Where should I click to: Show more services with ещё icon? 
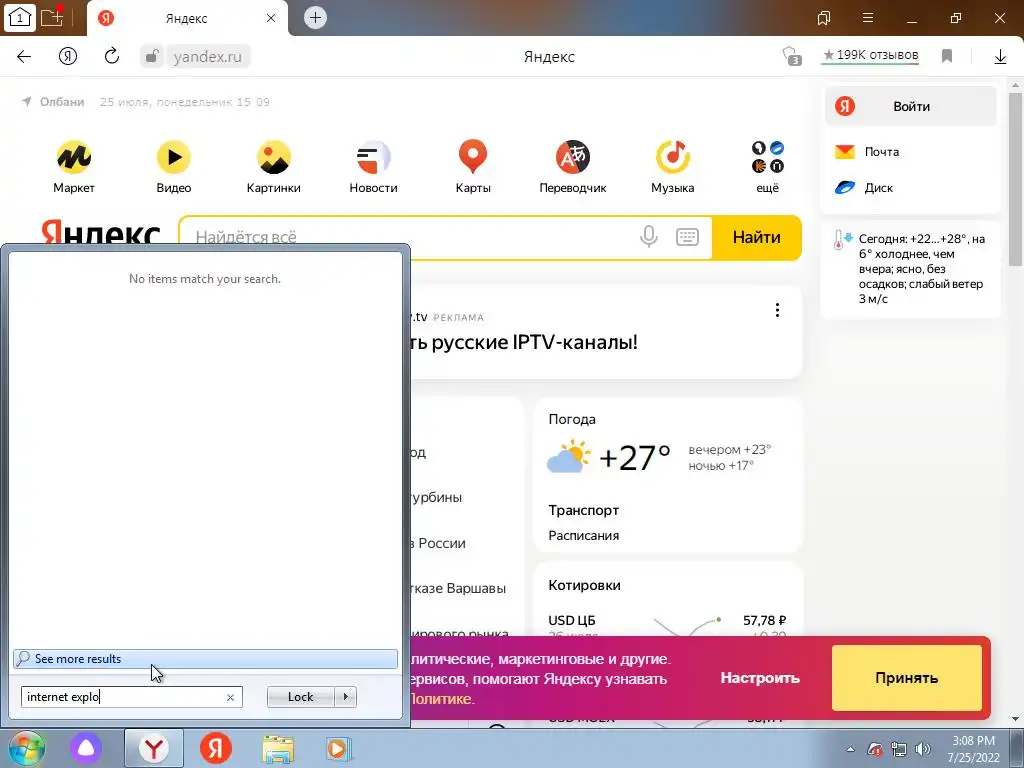(767, 157)
